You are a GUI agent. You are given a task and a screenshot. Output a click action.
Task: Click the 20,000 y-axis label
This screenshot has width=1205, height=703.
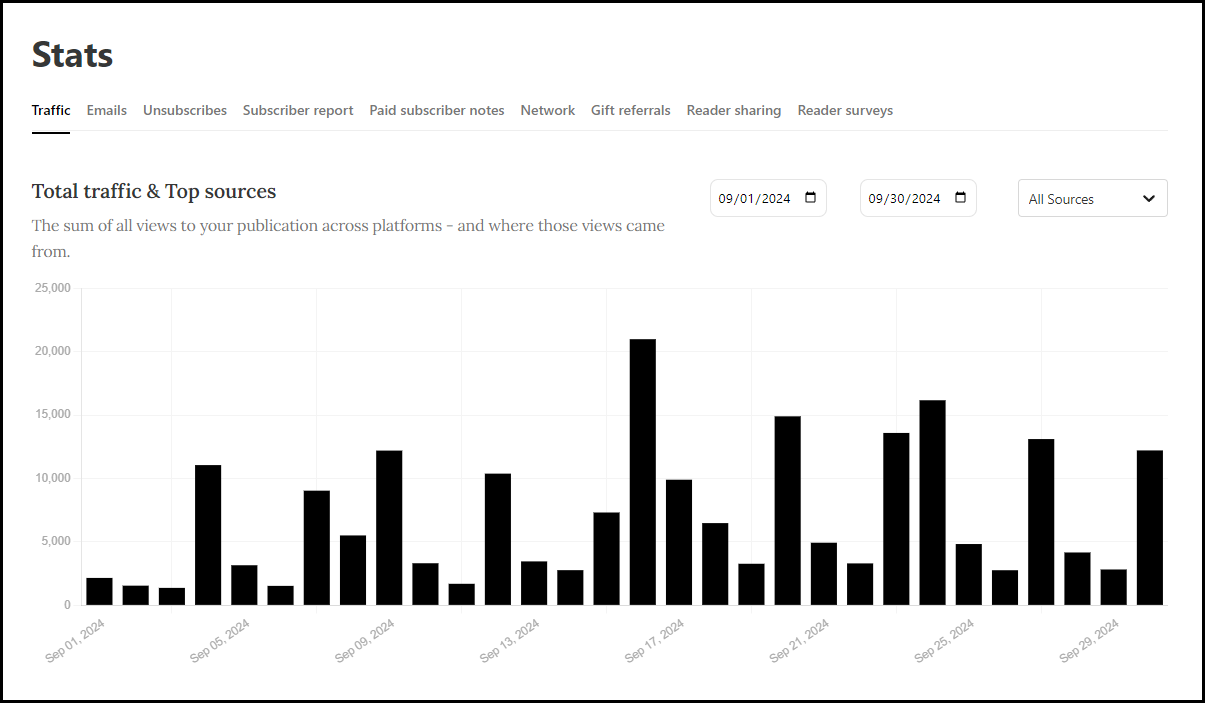tap(53, 351)
